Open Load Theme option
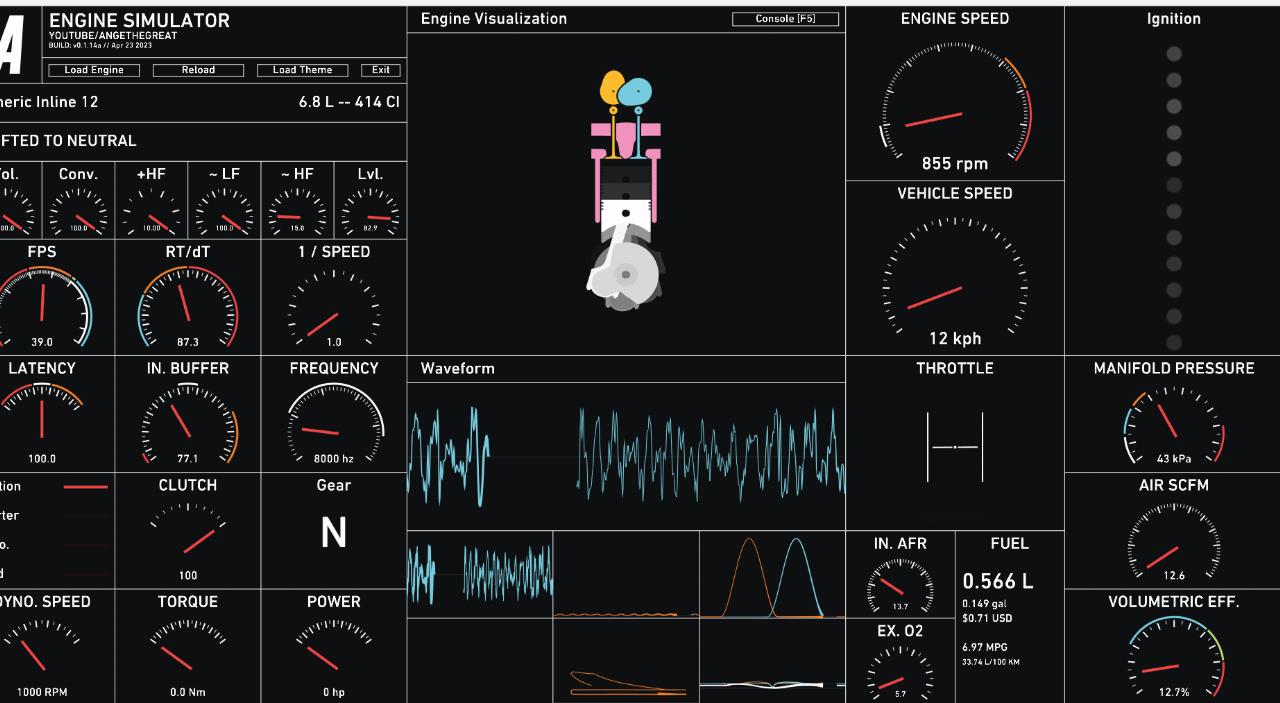Screen dimensions: 1280x703 [302, 70]
